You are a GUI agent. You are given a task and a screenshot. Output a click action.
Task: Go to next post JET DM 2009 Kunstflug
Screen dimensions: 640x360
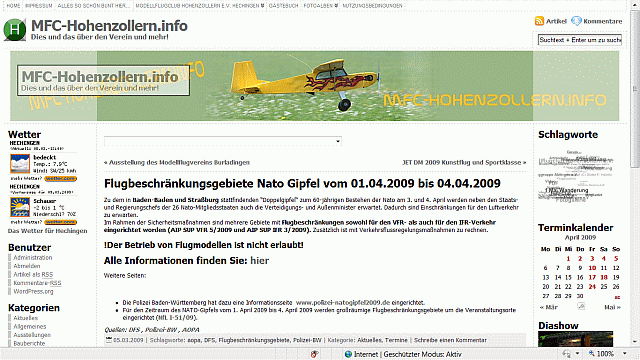tap(464, 162)
